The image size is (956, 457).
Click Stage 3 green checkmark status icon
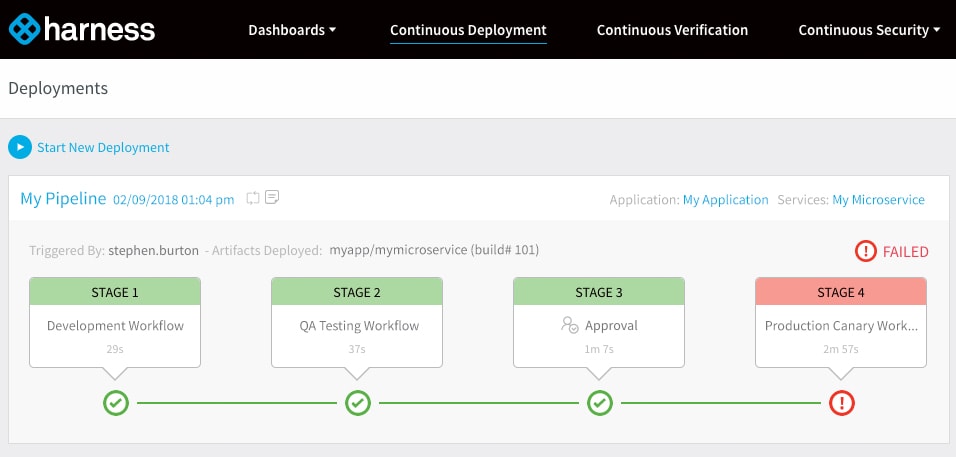[599, 403]
